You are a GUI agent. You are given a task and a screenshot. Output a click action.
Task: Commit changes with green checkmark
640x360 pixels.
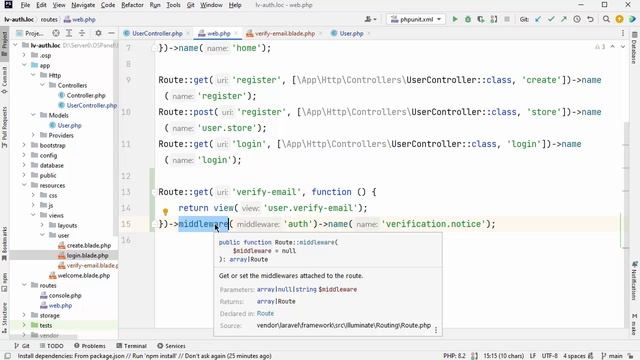pyautogui.click(x=551, y=19)
